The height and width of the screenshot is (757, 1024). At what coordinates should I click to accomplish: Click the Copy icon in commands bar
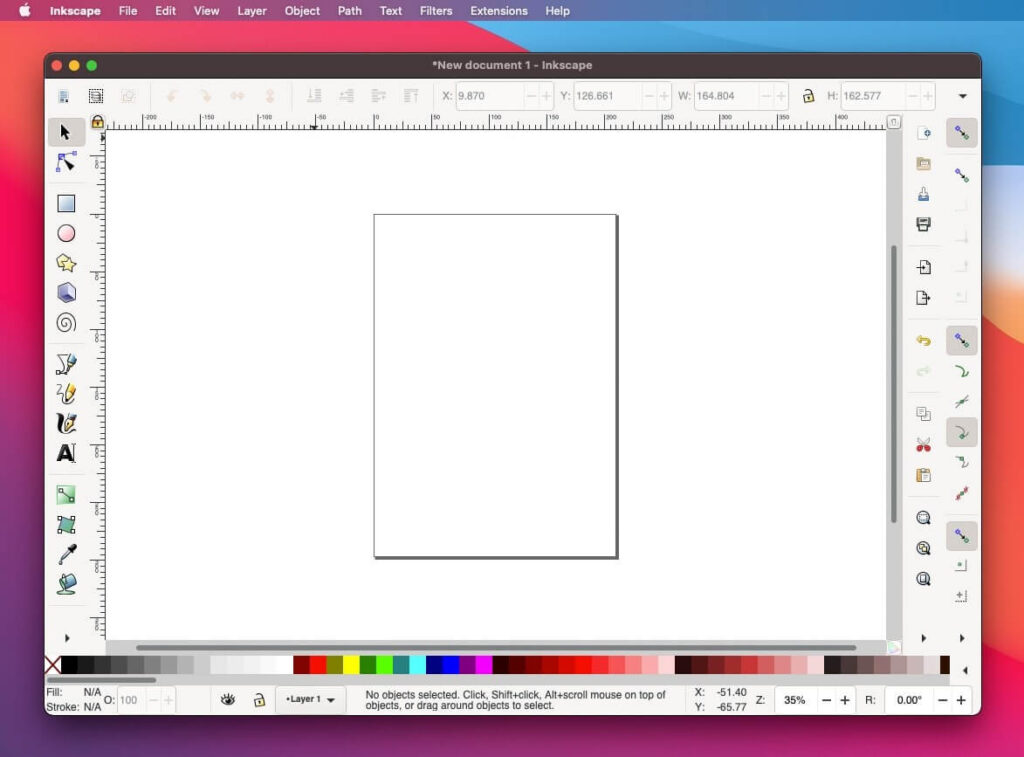click(x=923, y=414)
